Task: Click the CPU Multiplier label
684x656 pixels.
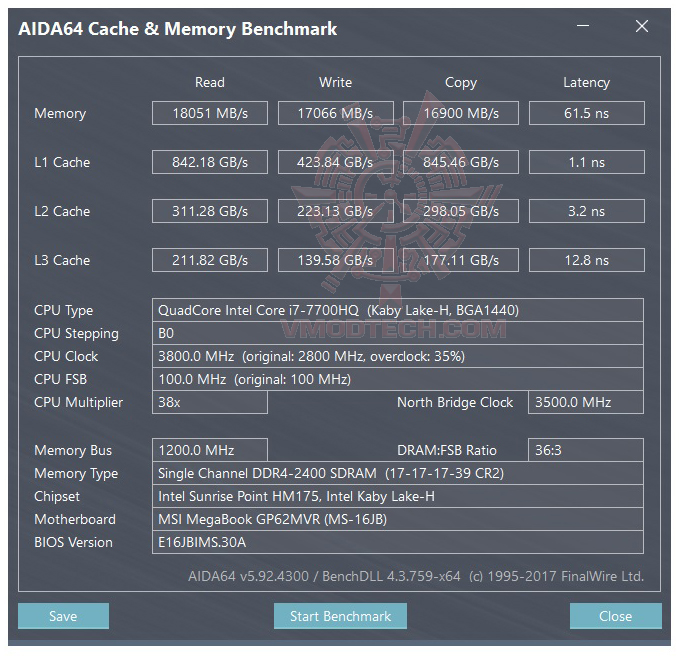Action: point(79,403)
